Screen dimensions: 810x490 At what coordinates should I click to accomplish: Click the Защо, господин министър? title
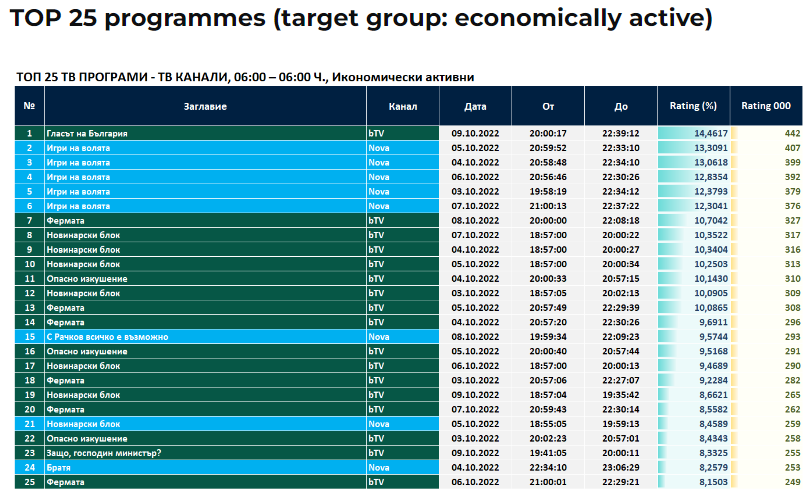105,453
